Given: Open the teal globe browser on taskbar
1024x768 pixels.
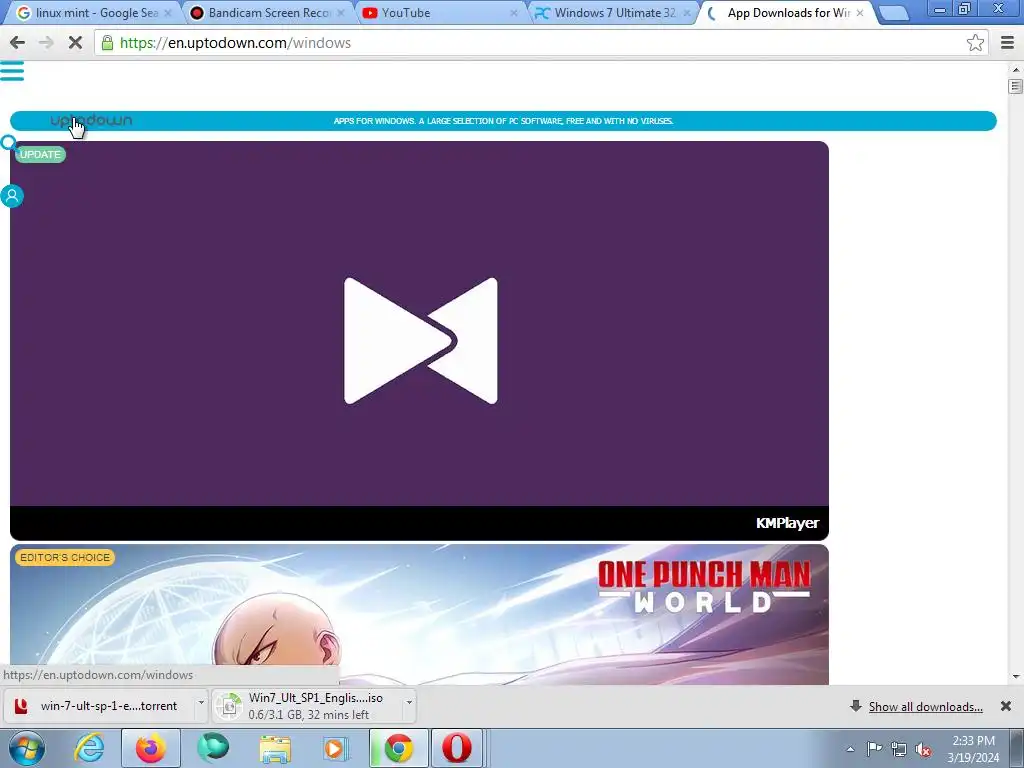Looking at the screenshot, I should [x=213, y=748].
